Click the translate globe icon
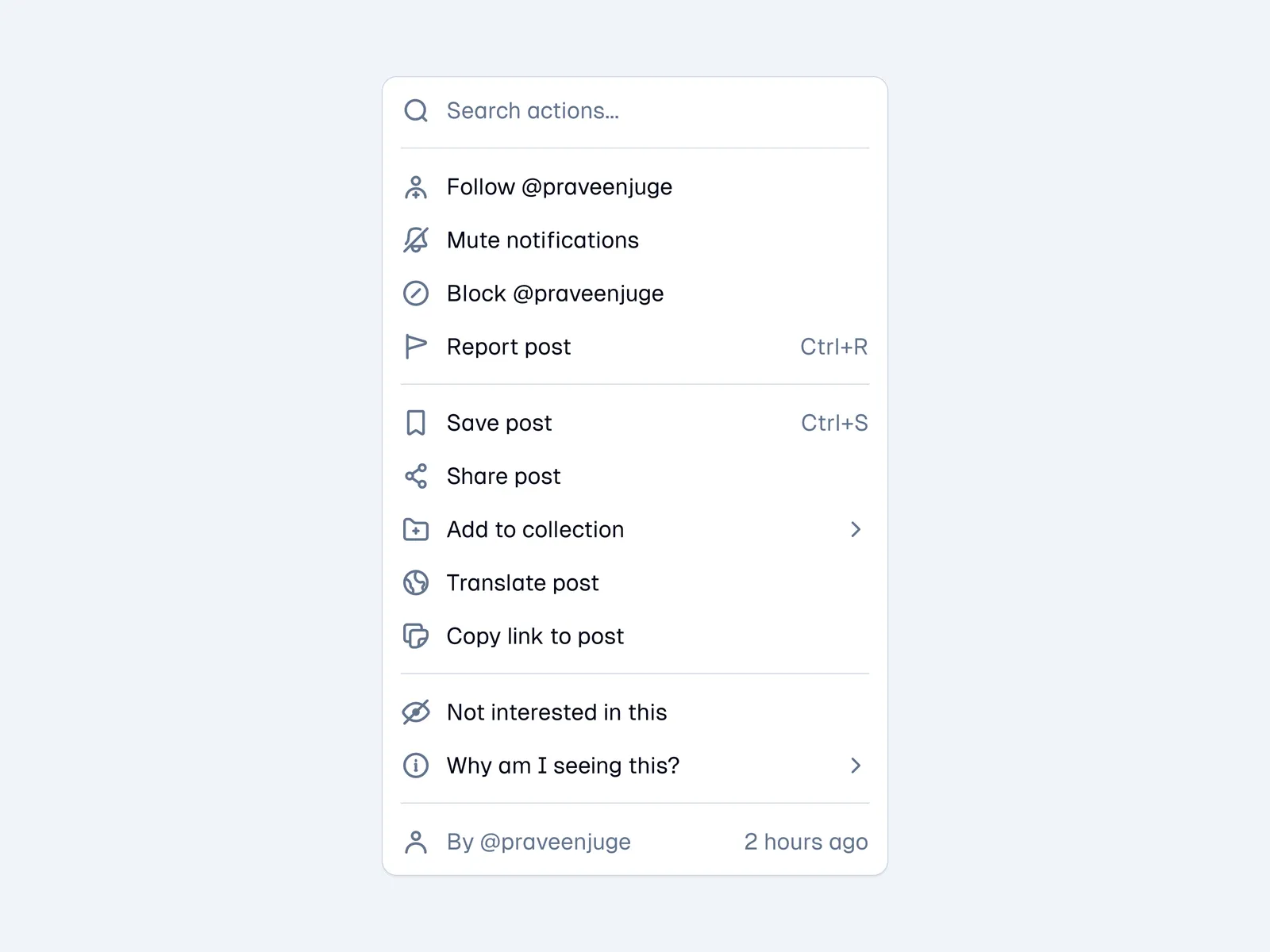1270x952 pixels. 416,583
